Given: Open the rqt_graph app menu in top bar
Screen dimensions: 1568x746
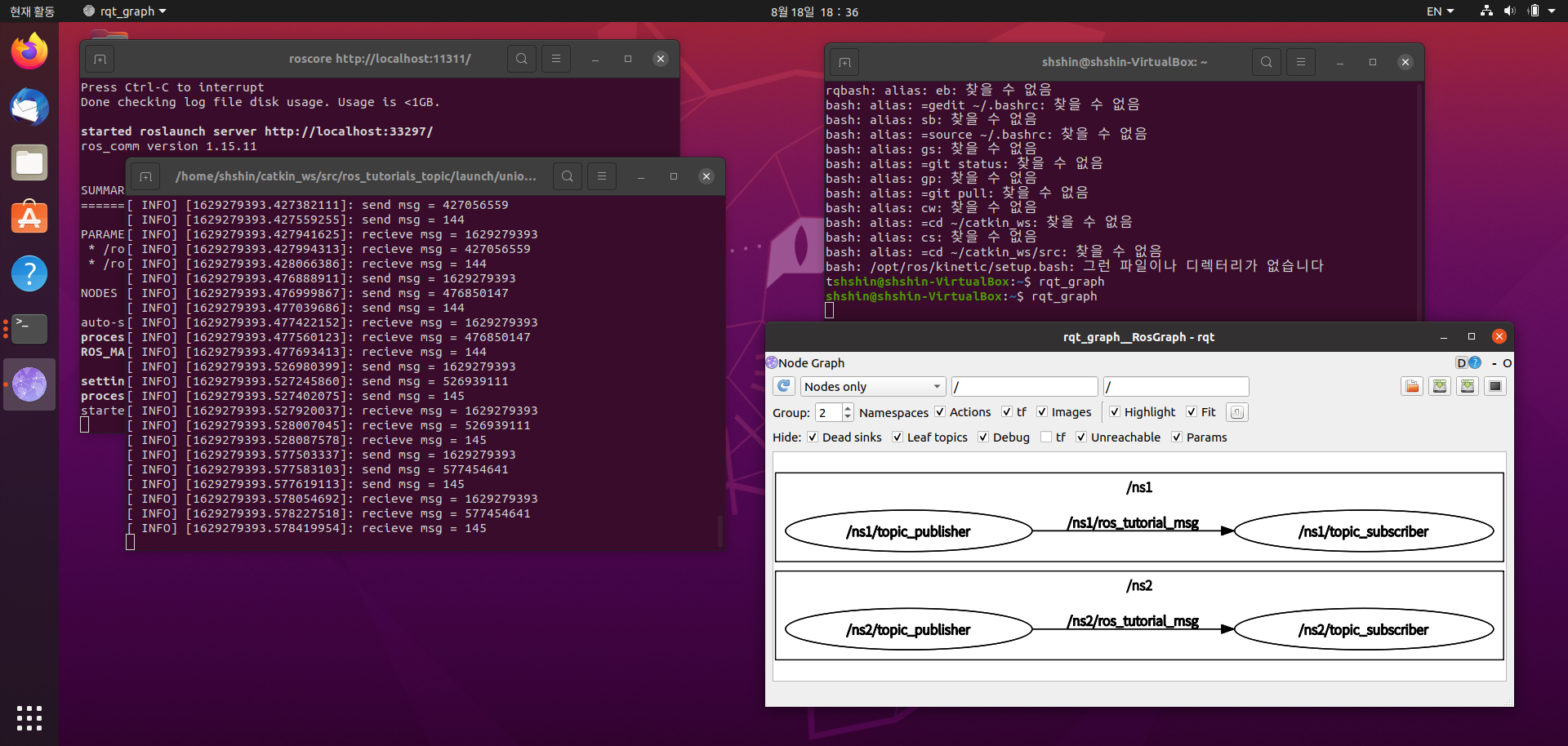Looking at the screenshot, I should [x=125, y=11].
